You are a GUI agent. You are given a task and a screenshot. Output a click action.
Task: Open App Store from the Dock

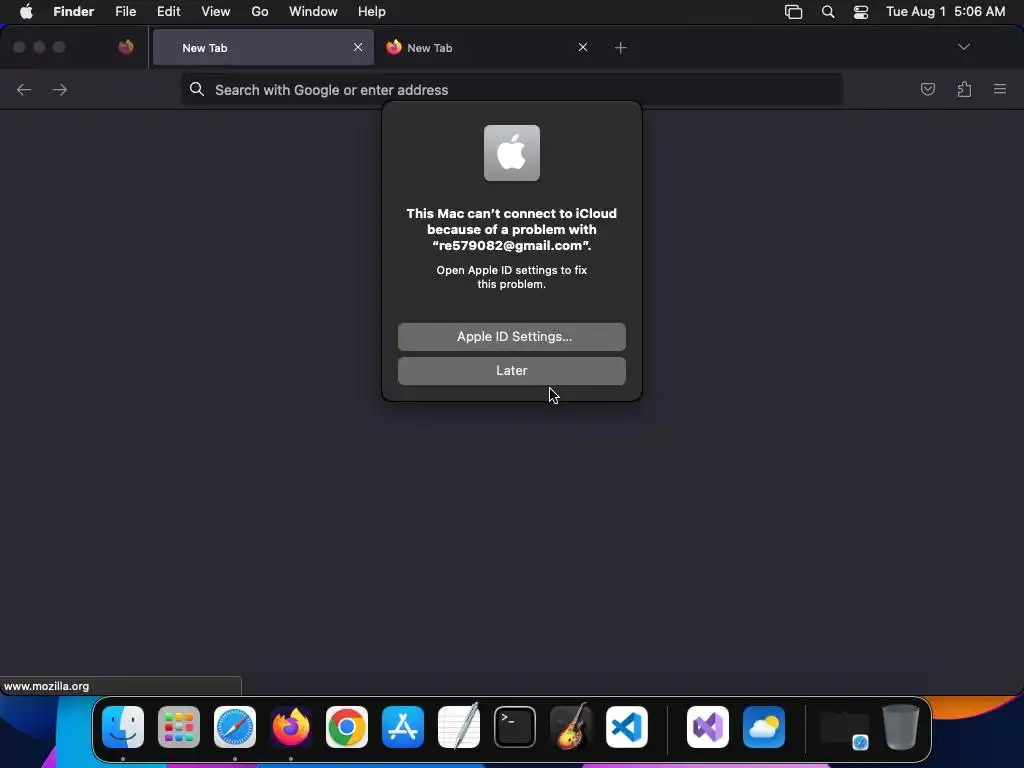pyautogui.click(x=403, y=727)
